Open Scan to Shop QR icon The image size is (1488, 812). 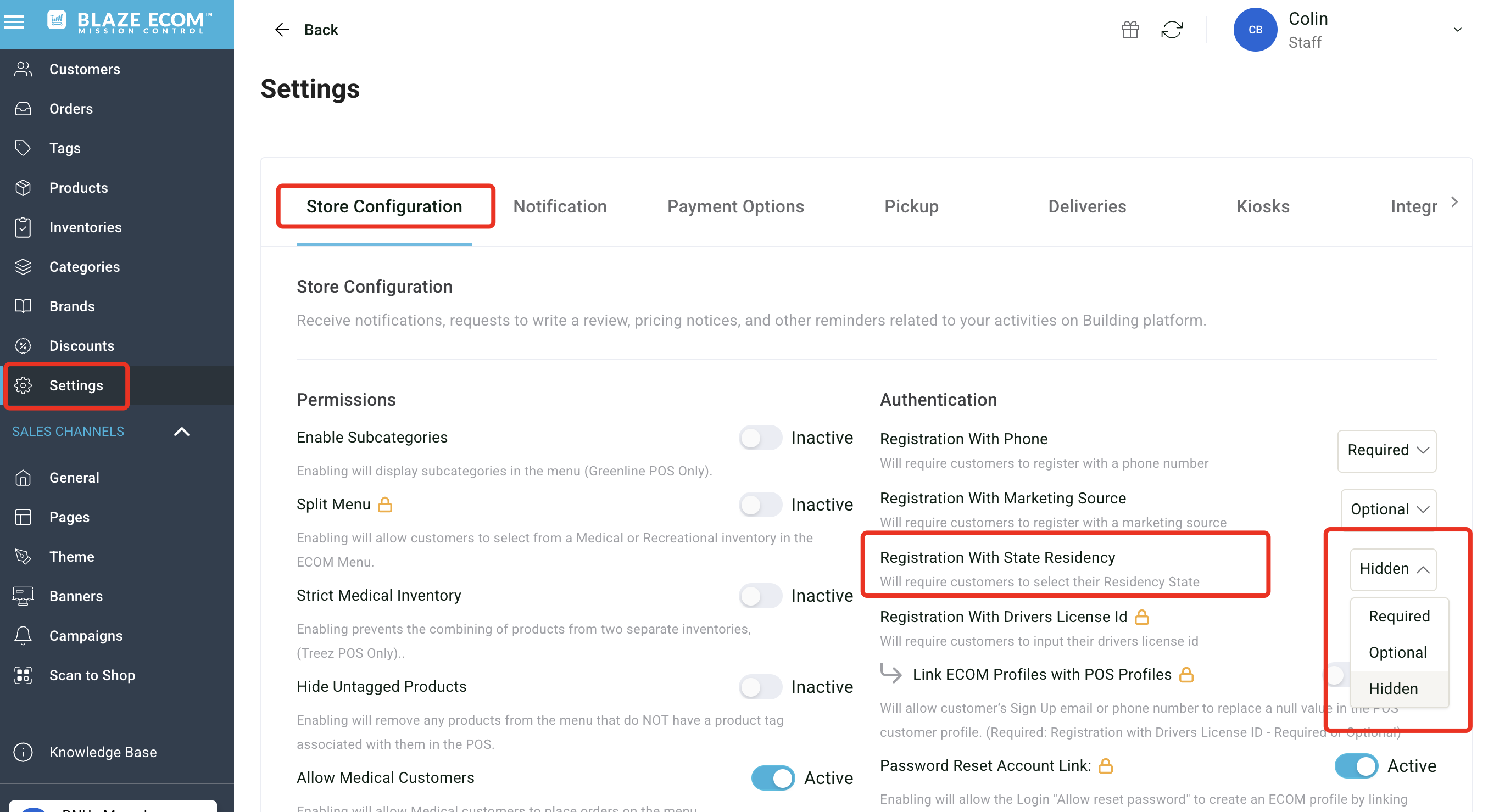coord(23,675)
